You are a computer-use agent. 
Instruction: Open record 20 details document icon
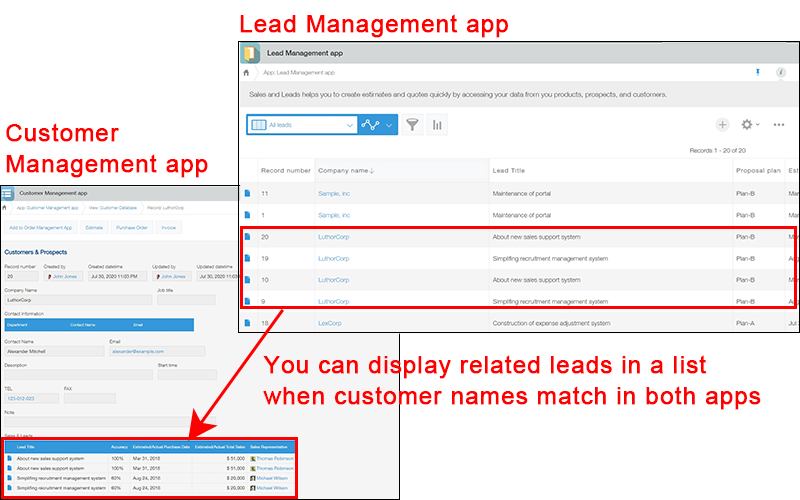click(x=248, y=237)
